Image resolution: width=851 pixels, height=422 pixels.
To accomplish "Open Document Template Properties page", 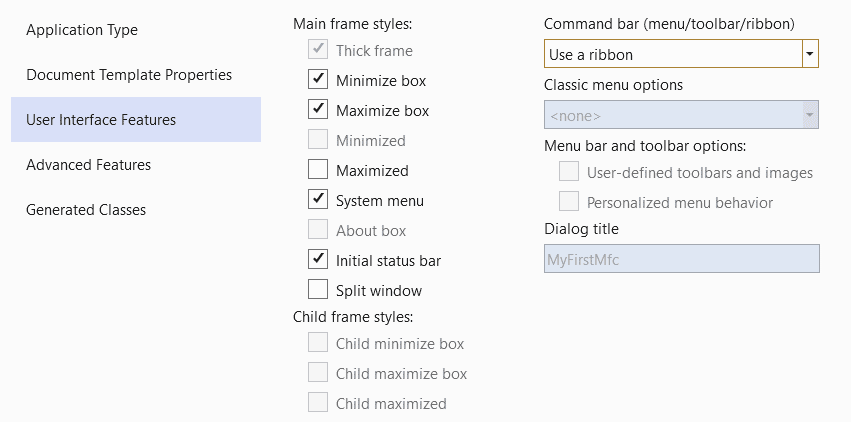I will coord(129,75).
